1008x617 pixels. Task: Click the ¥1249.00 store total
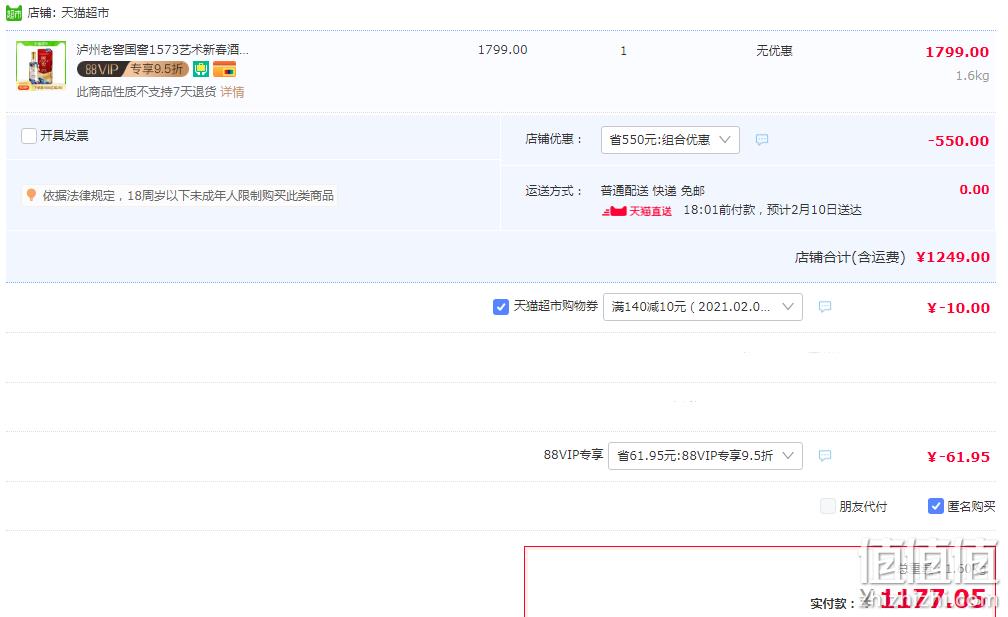(953, 257)
